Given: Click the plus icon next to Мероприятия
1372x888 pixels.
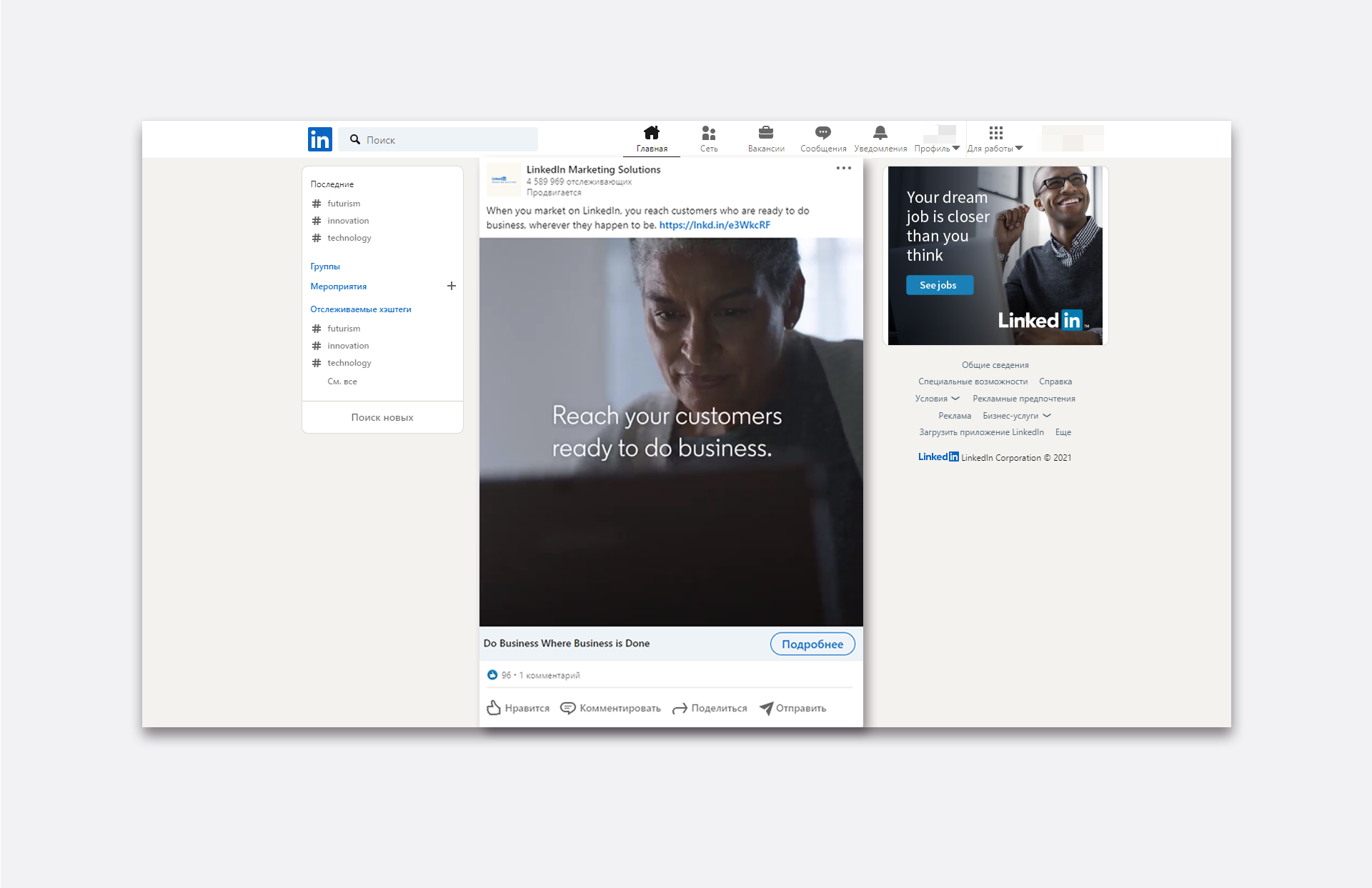Looking at the screenshot, I should [x=452, y=286].
